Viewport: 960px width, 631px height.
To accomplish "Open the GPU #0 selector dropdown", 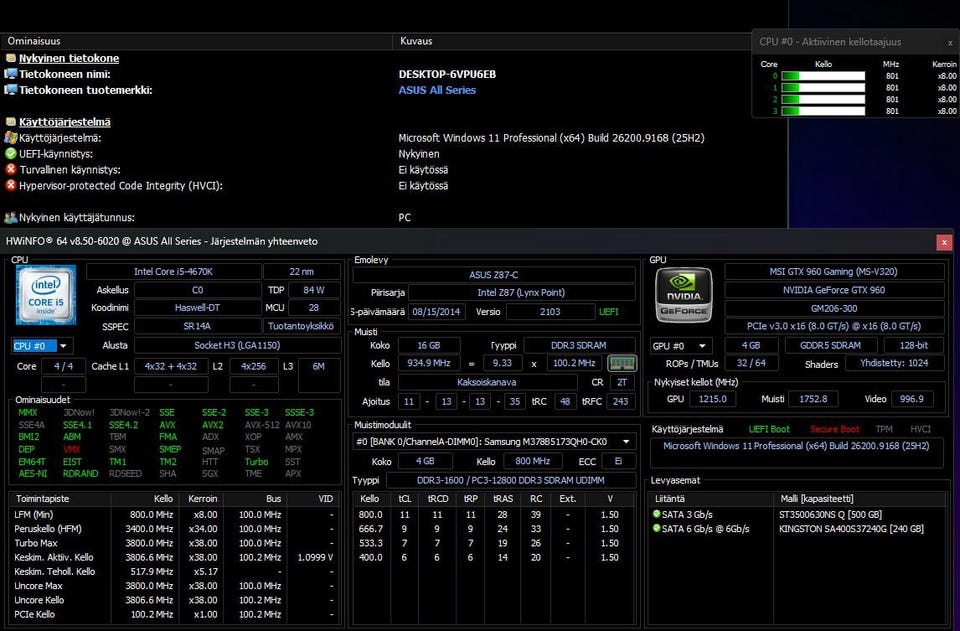I will 681,346.
